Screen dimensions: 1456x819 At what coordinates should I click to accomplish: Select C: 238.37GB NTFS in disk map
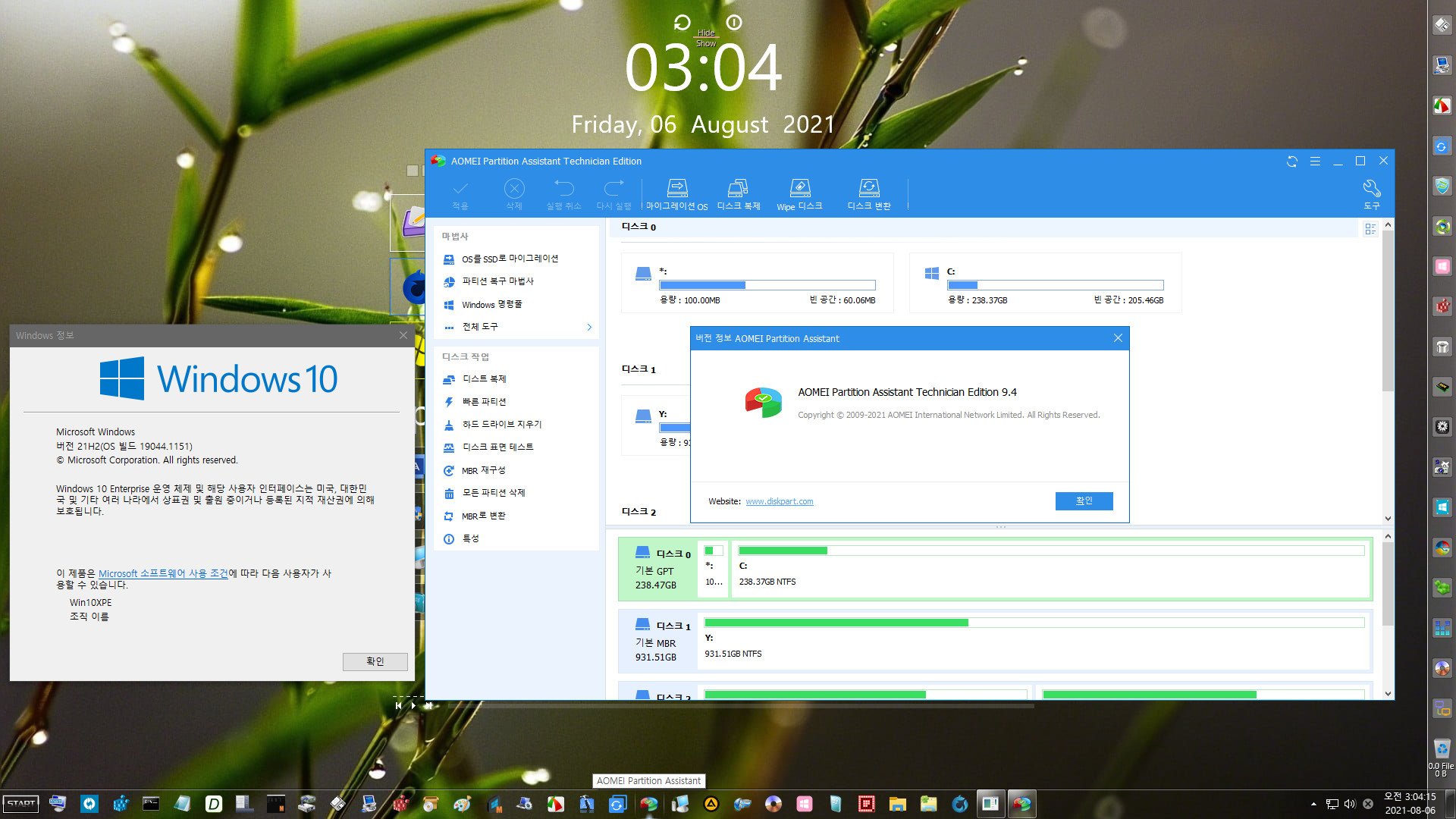(1051, 569)
